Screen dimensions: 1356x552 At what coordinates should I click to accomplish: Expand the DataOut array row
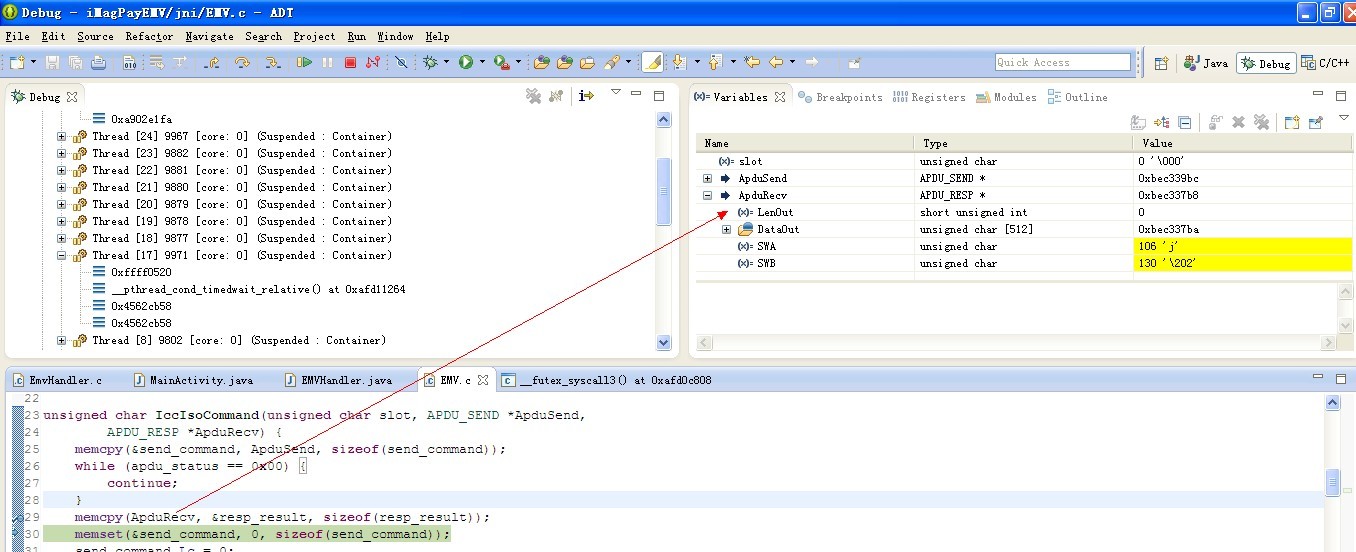click(x=727, y=230)
